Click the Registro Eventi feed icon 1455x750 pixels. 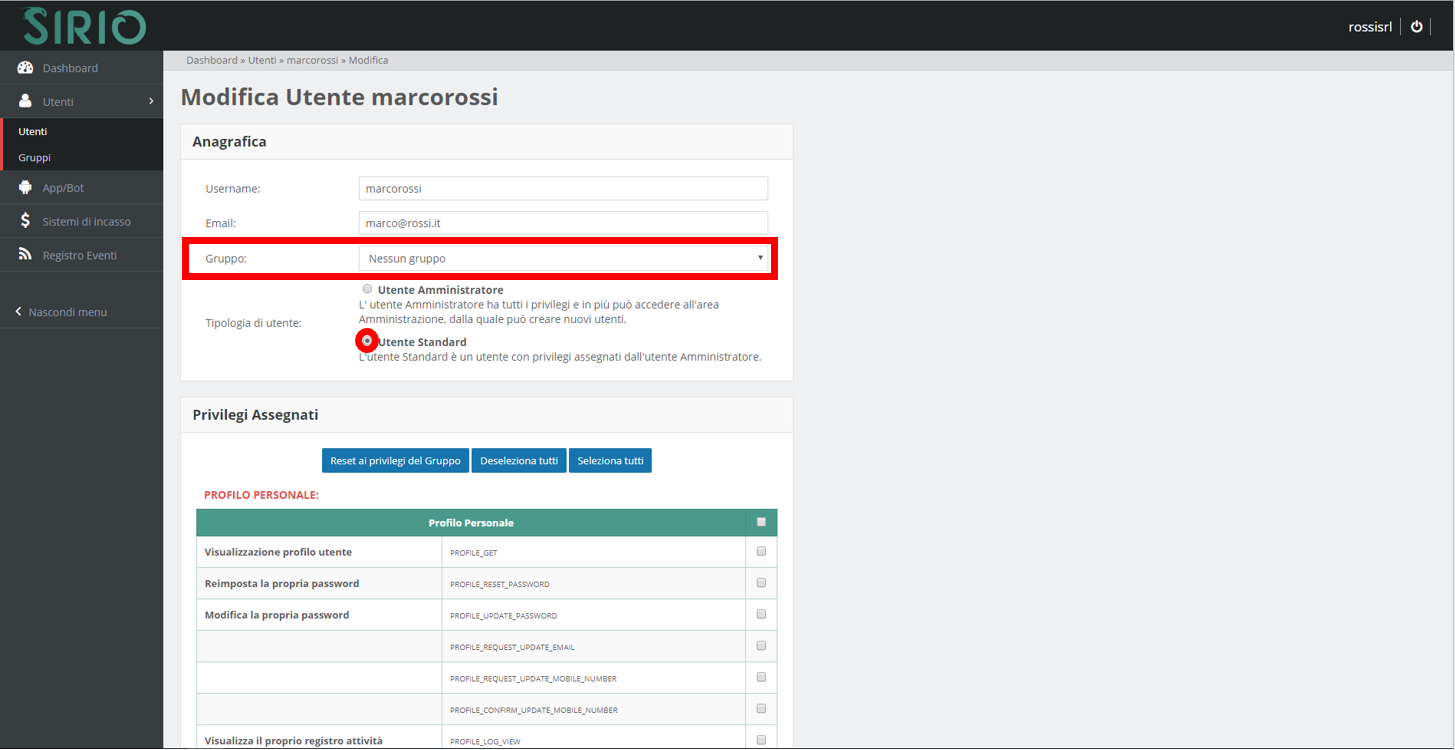click(x=26, y=255)
